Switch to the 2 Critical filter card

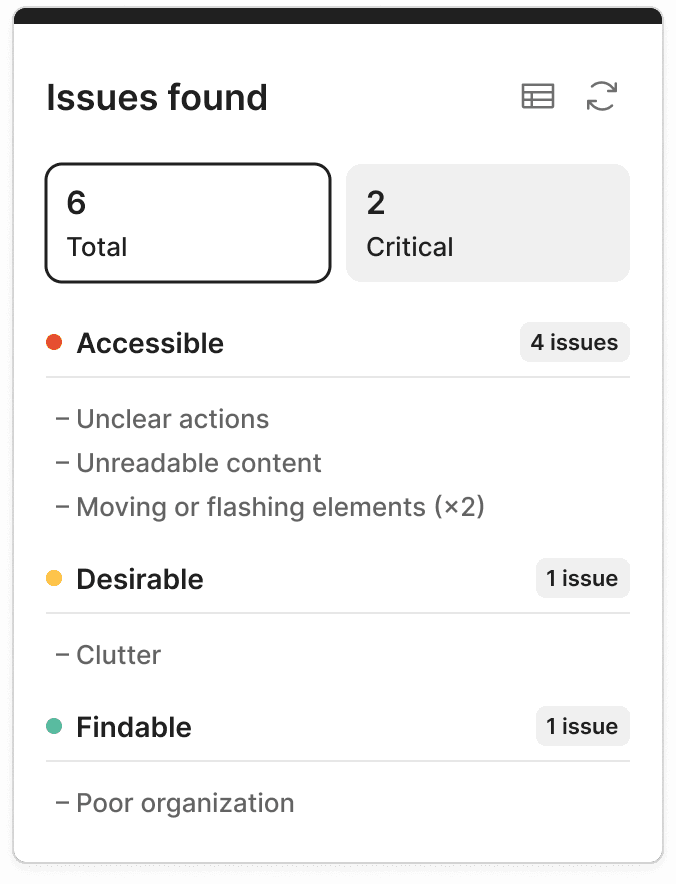tap(487, 223)
